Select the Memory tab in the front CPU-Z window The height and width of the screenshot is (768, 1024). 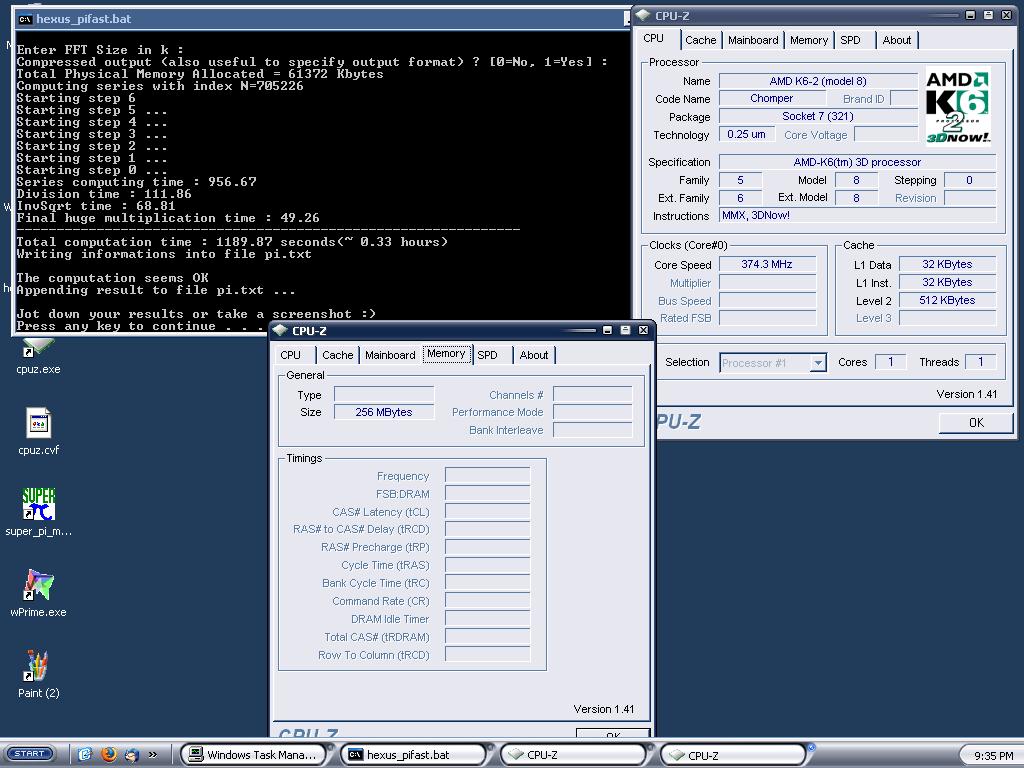coord(446,353)
